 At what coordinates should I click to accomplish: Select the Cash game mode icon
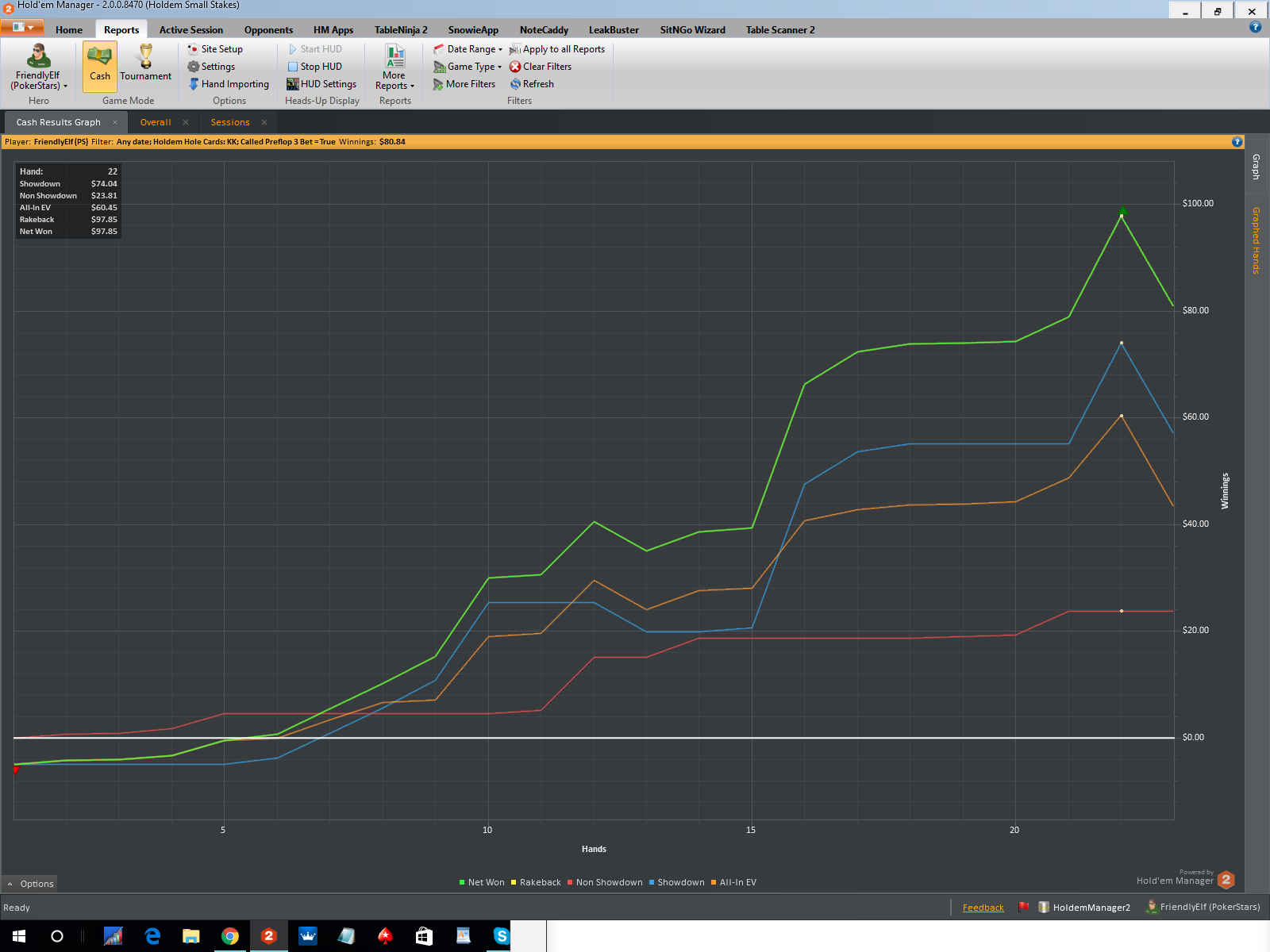tap(100, 65)
